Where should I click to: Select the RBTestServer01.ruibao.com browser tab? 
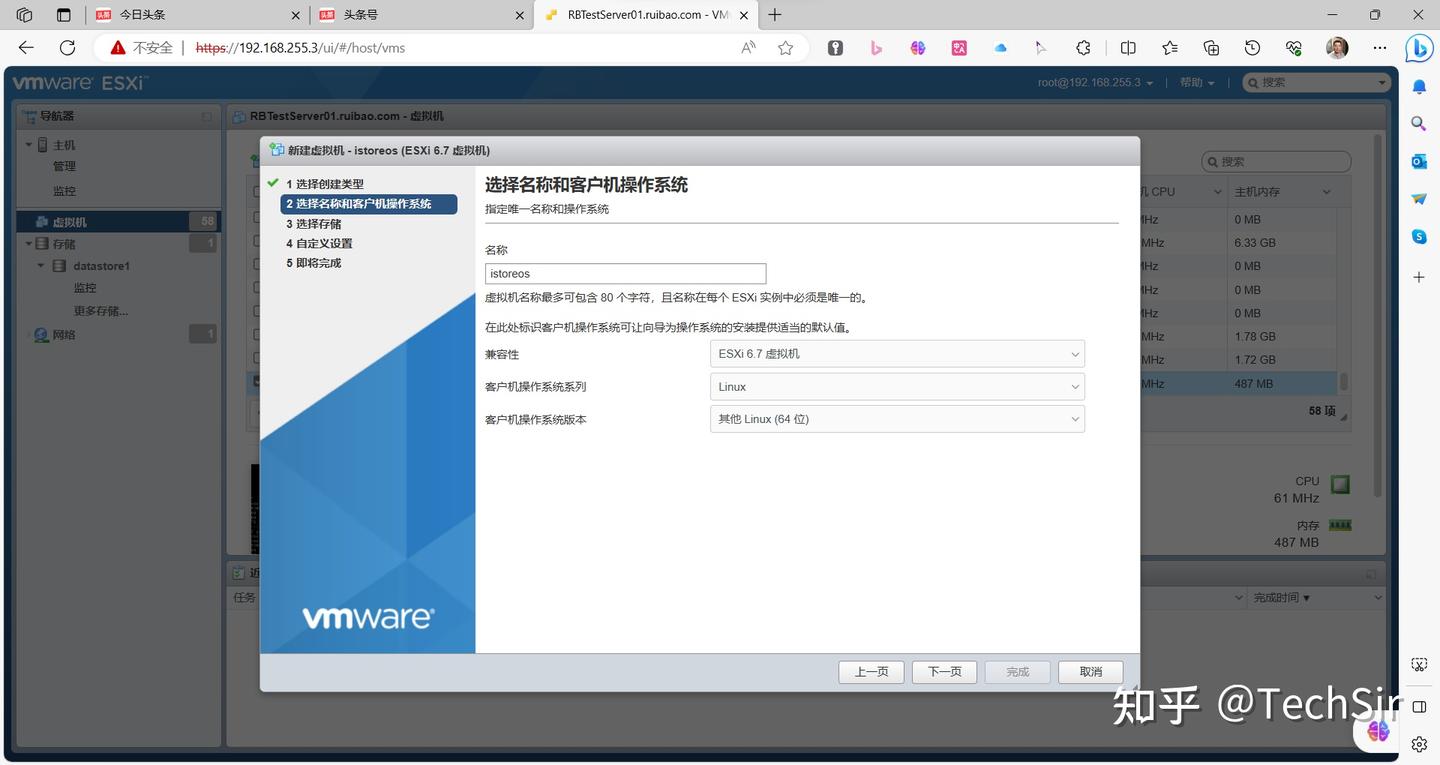(647, 15)
